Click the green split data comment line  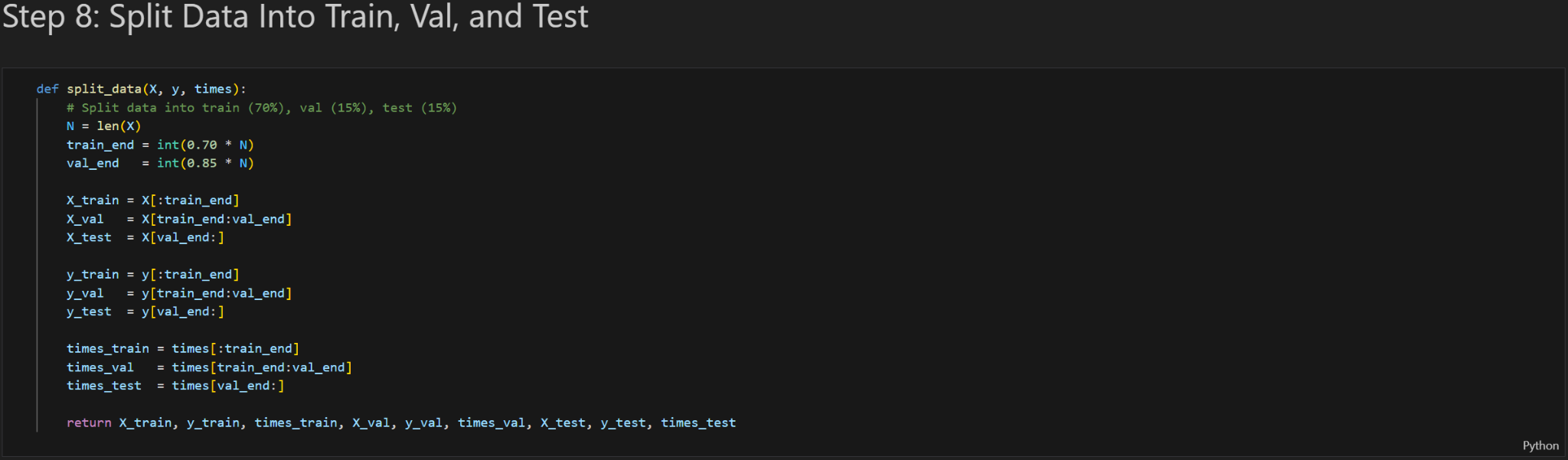tap(261, 108)
